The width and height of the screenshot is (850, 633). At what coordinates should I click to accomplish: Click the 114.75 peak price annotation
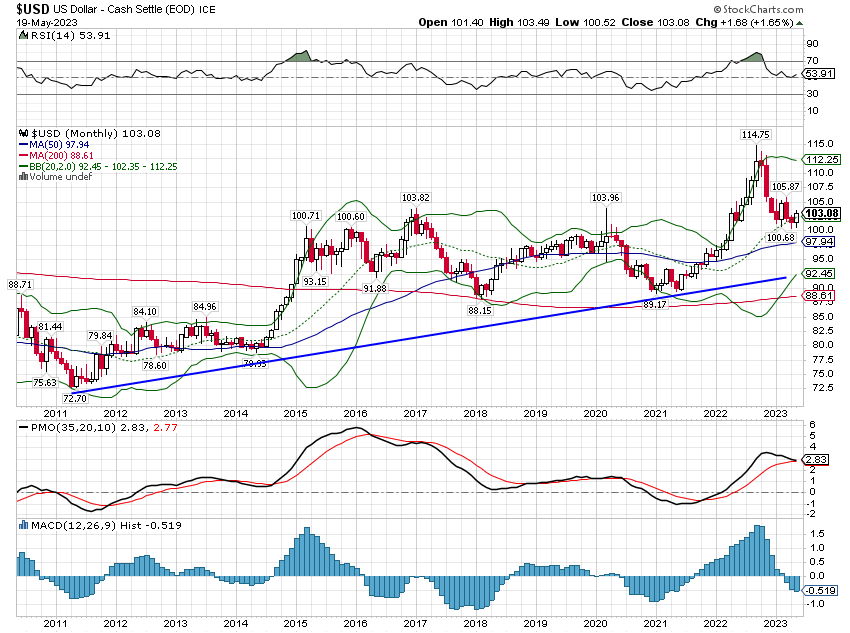point(755,134)
